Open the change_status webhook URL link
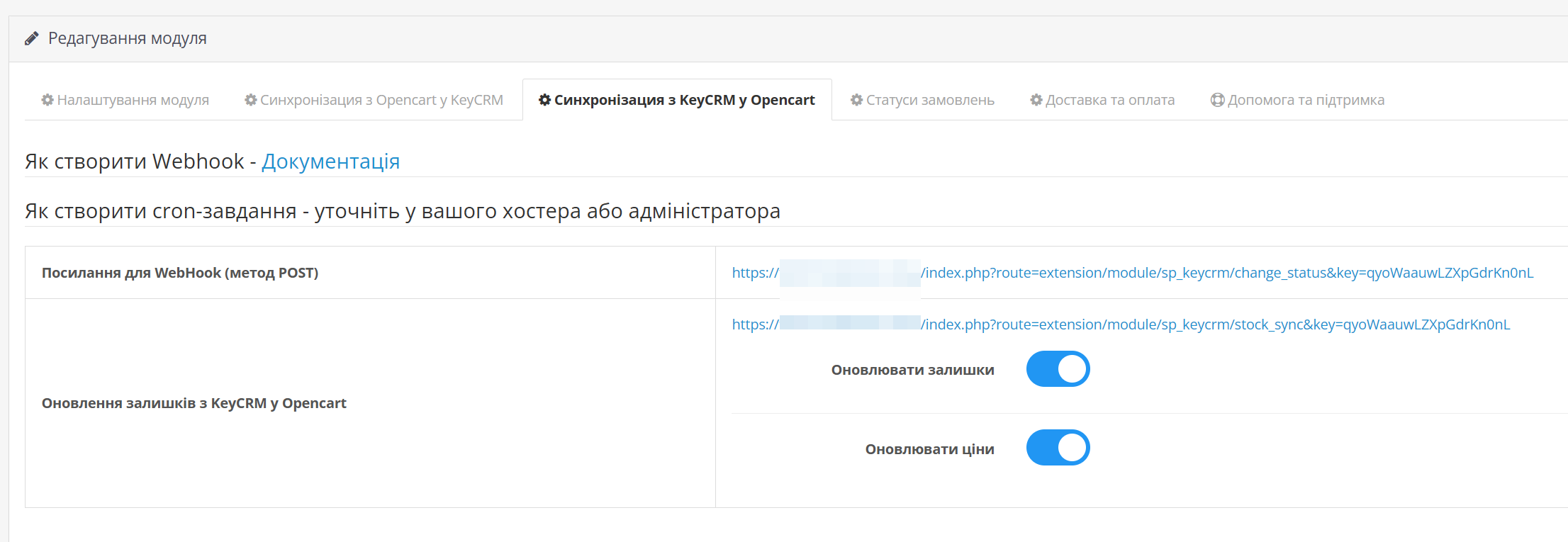This screenshot has height=542, width=1568. [x=1133, y=273]
